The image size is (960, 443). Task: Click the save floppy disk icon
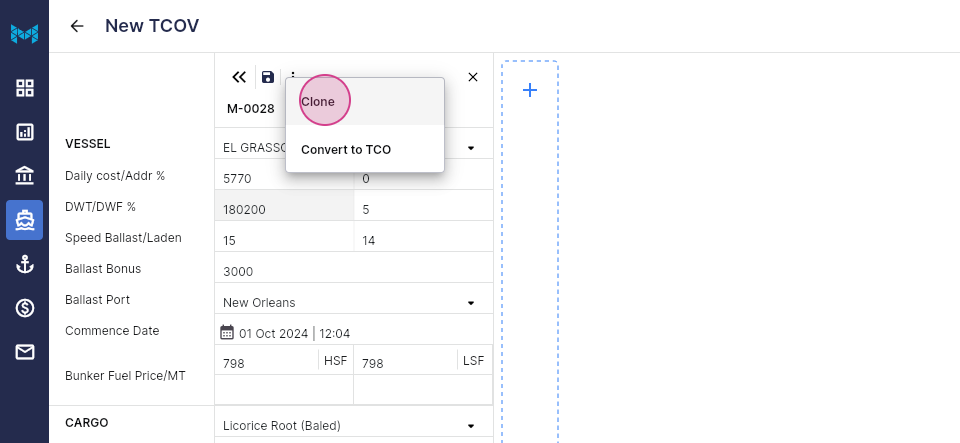[268, 77]
